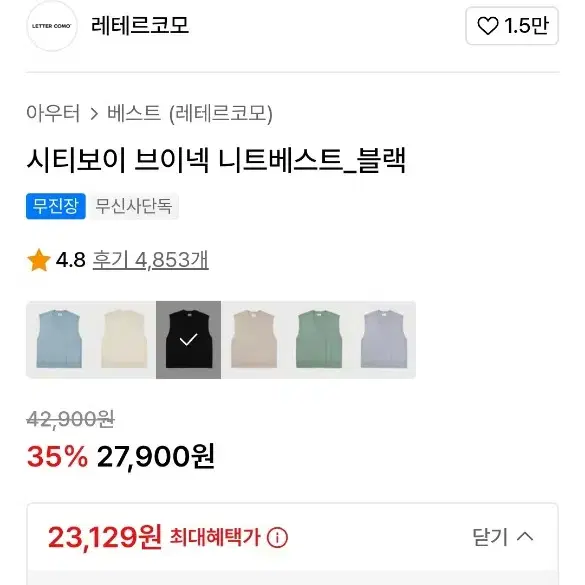Click the orange star rating icon

(39, 260)
